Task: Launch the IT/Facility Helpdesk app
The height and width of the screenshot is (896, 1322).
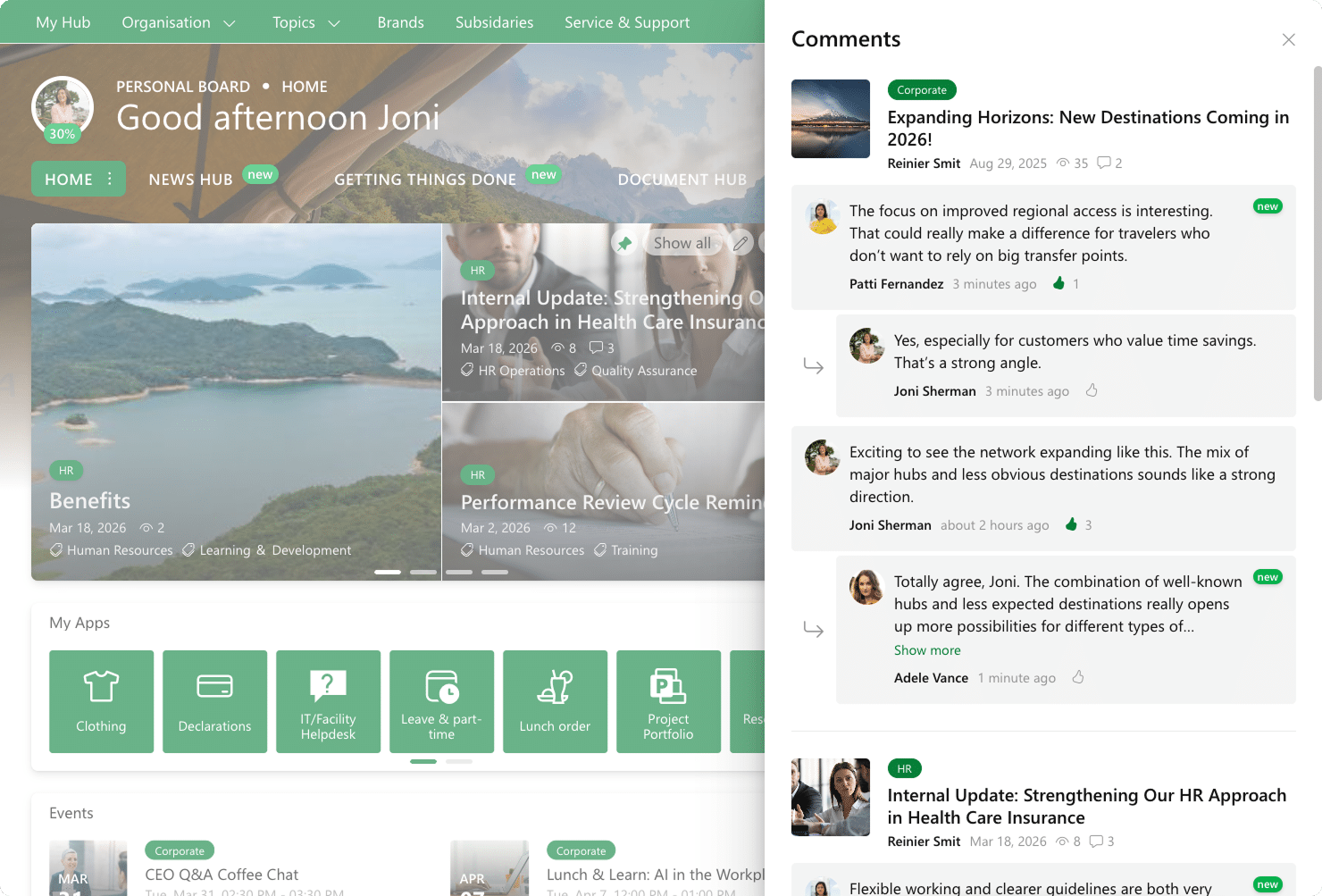Action: (328, 701)
